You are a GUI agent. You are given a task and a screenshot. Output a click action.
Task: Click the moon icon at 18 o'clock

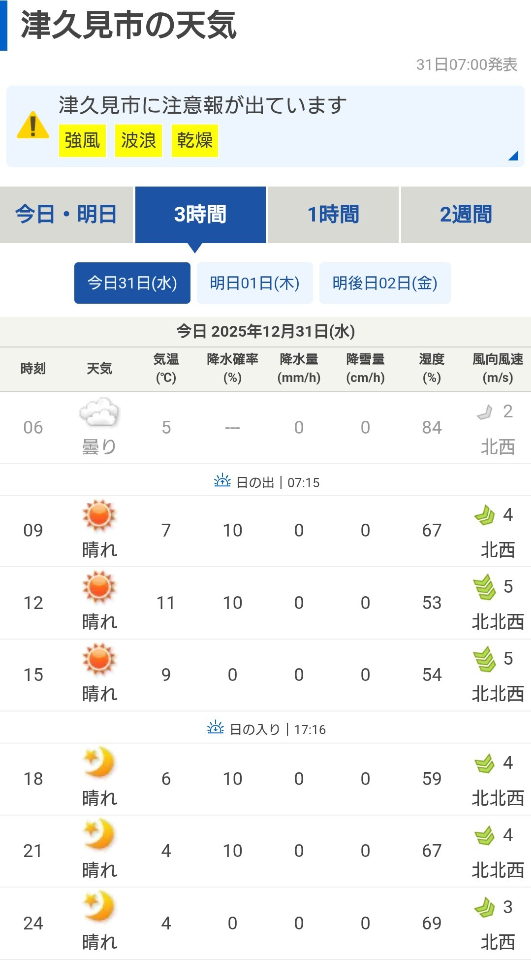[x=99, y=763]
